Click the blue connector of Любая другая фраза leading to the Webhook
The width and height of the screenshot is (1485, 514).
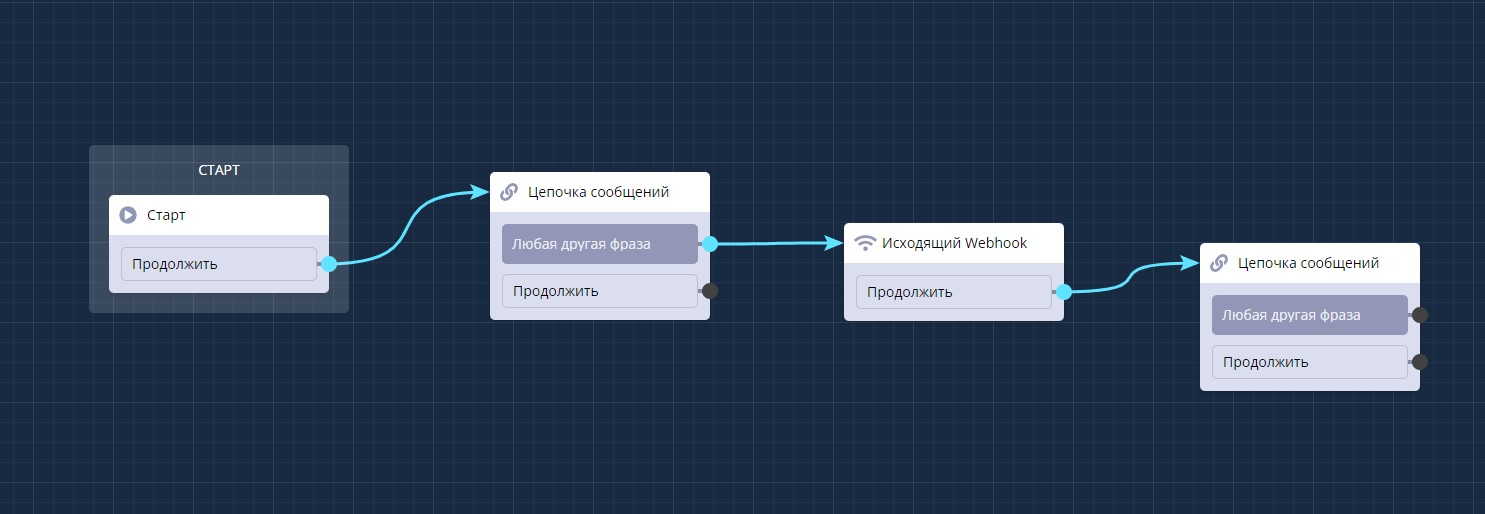pos(710,244)
